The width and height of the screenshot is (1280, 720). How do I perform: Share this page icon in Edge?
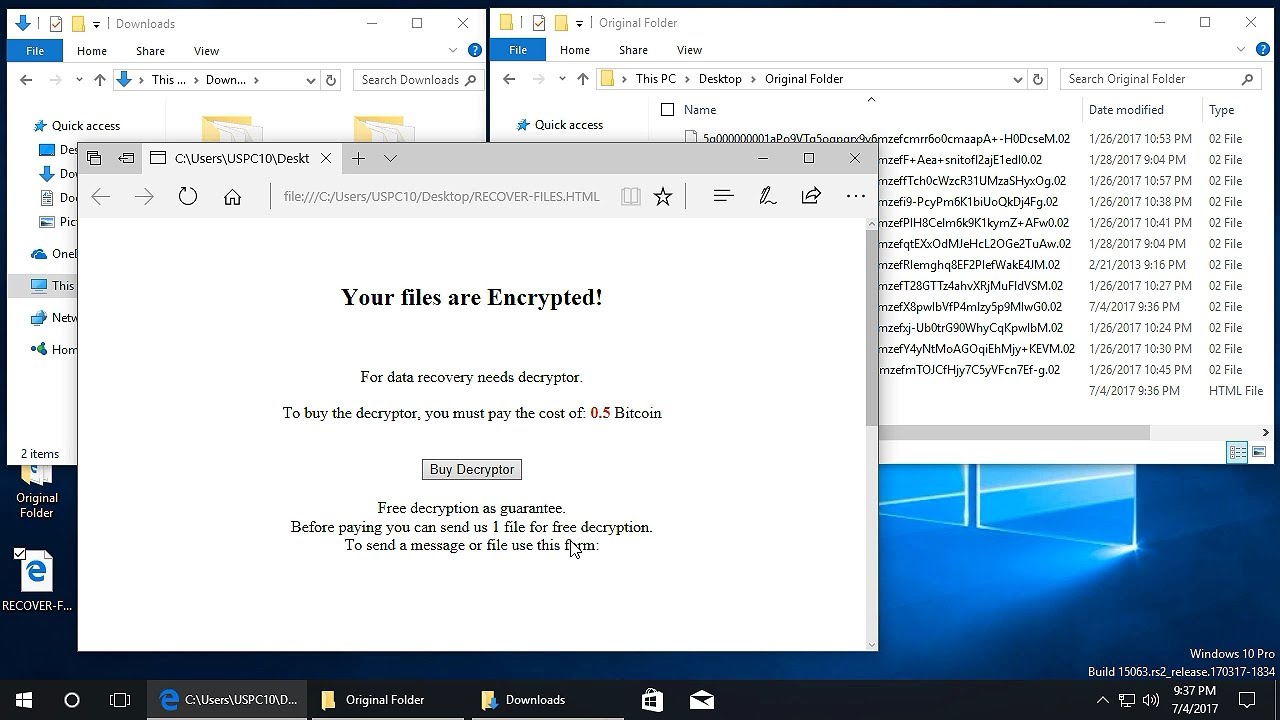[811, 197]
